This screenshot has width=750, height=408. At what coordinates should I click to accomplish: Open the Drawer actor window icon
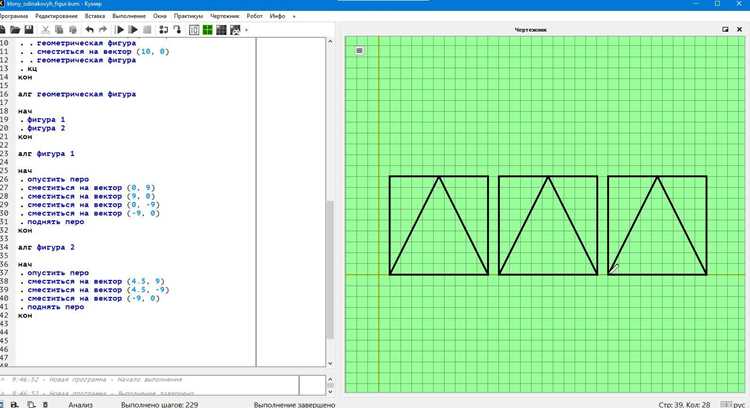(x=235, y=30)
